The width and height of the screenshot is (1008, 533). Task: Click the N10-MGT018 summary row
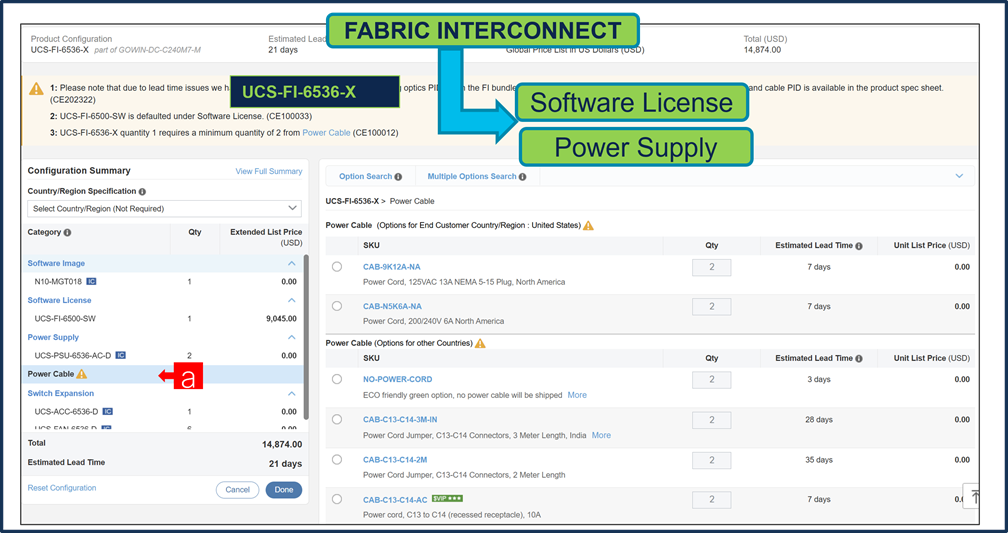pyautogui.click(x=163, y=282)
